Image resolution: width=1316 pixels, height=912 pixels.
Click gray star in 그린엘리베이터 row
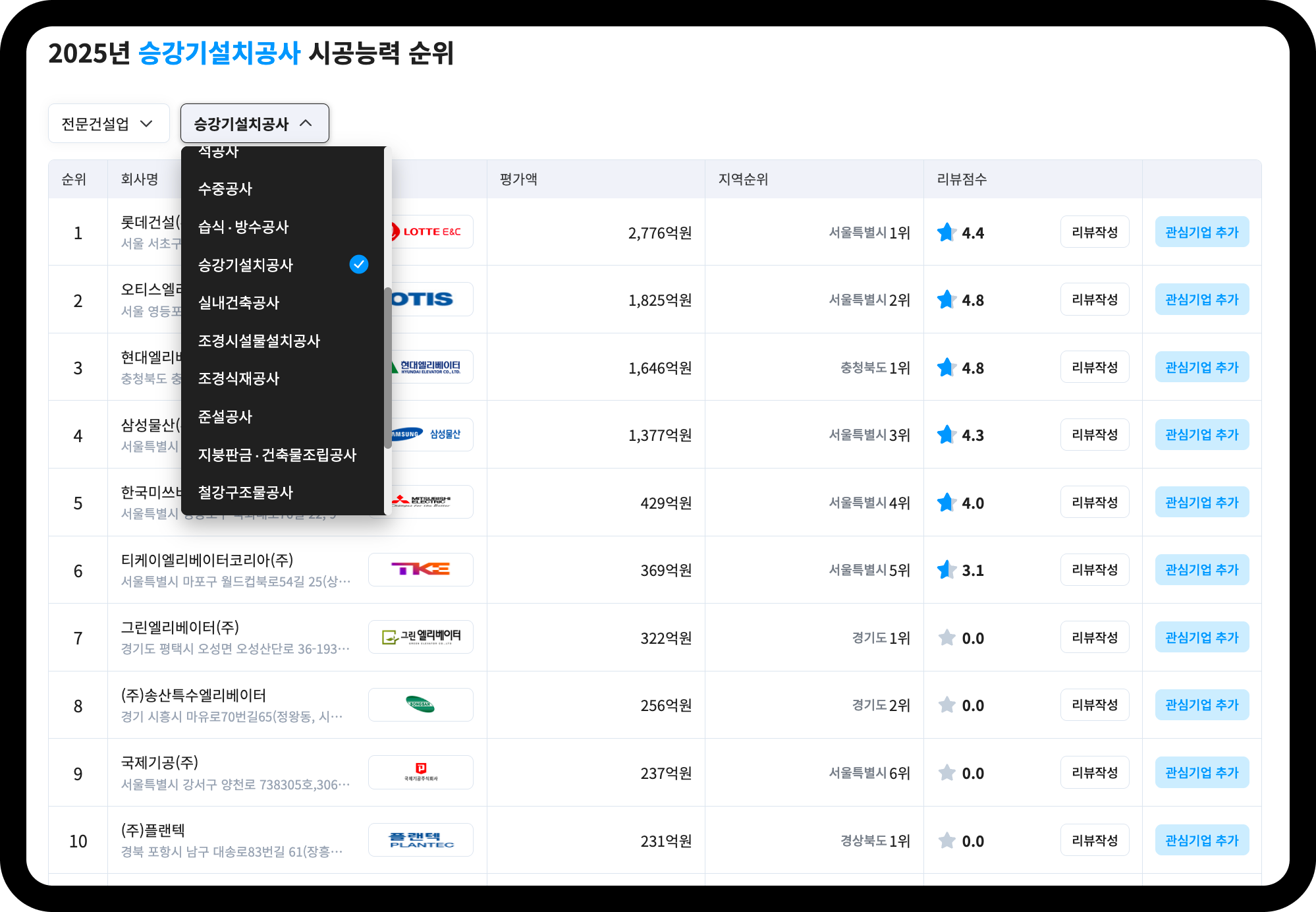coord(946,637)
